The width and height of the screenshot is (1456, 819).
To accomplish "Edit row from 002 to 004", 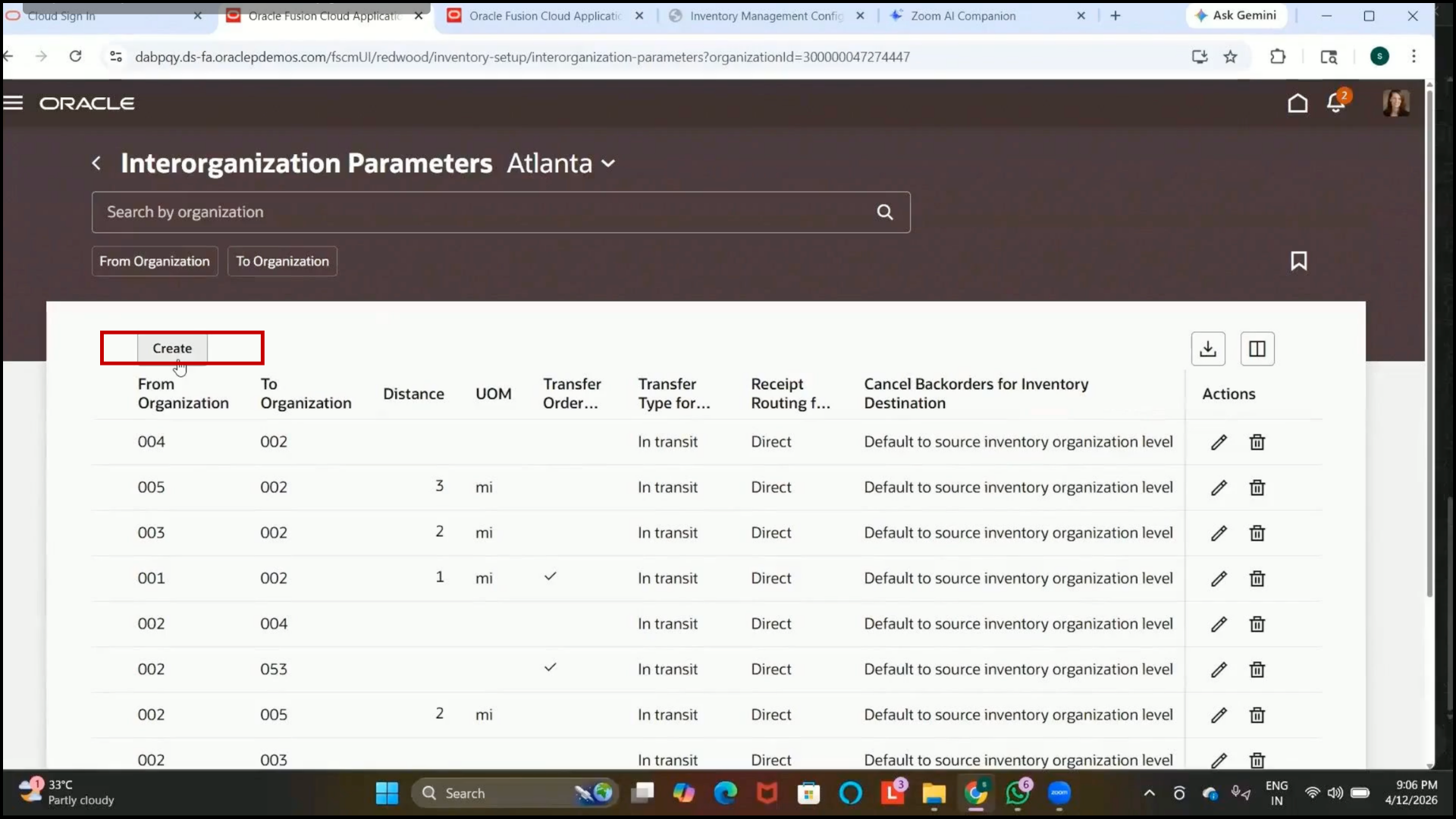I will 1219,624.
